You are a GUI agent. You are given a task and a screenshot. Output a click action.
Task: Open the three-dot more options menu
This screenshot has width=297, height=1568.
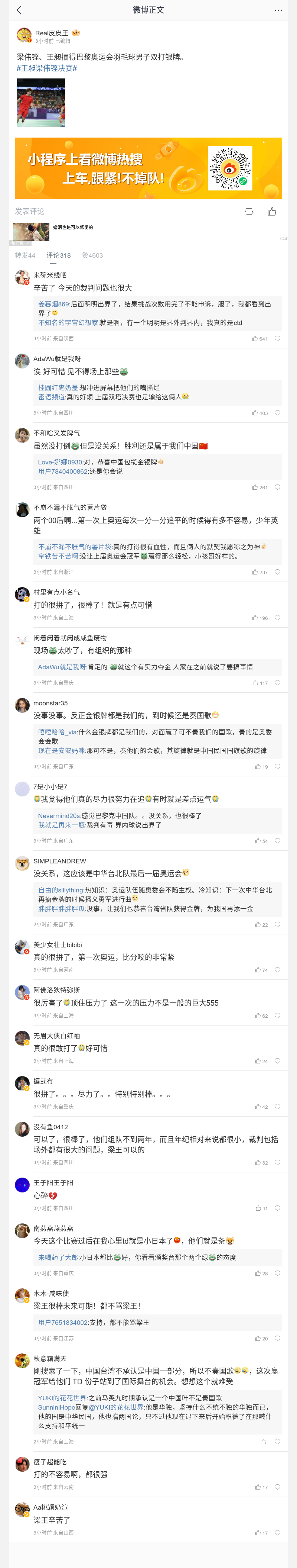click(x=278, y=10)
